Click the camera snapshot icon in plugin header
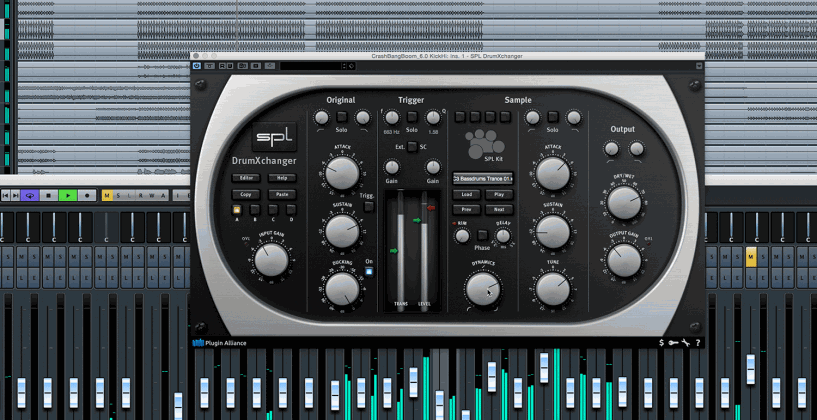This screenshot has width=817, height=420. coord(242,66)
